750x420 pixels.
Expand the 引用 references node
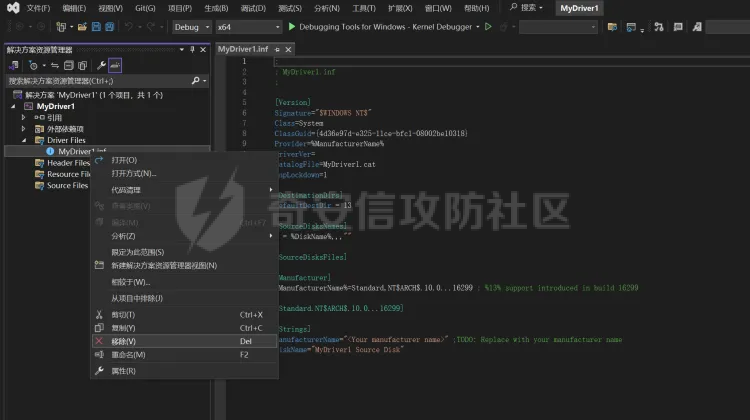click(23, 117)
